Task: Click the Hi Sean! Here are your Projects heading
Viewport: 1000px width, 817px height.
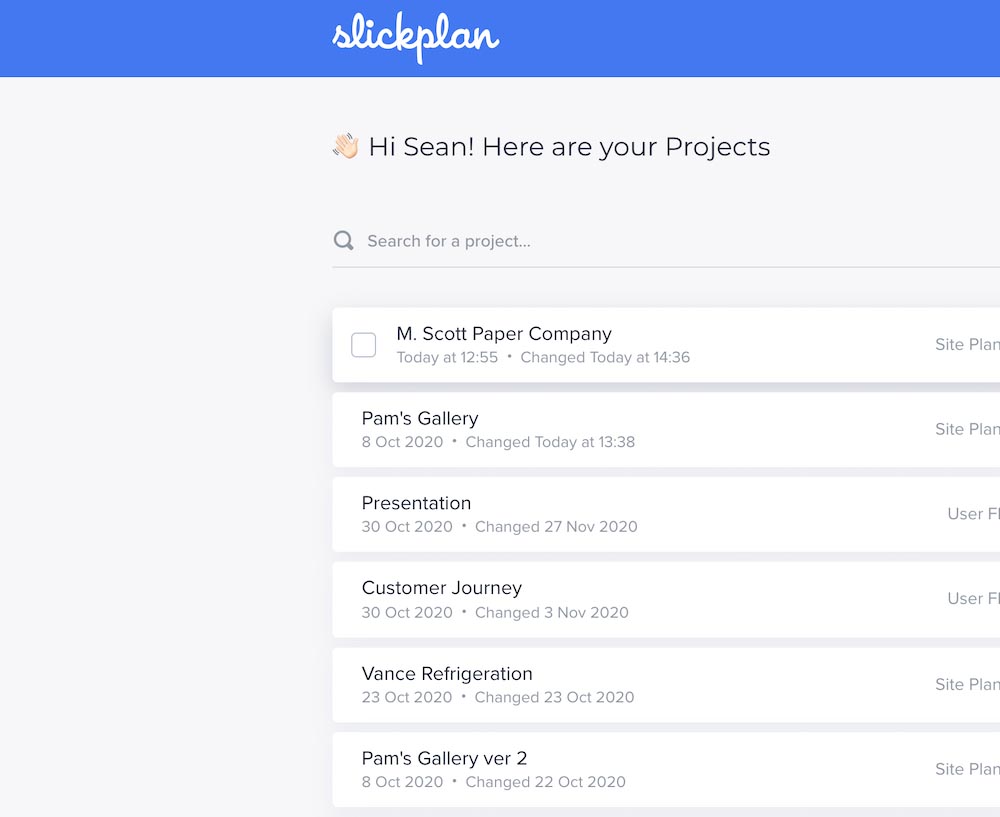Action: click(569, 147)
